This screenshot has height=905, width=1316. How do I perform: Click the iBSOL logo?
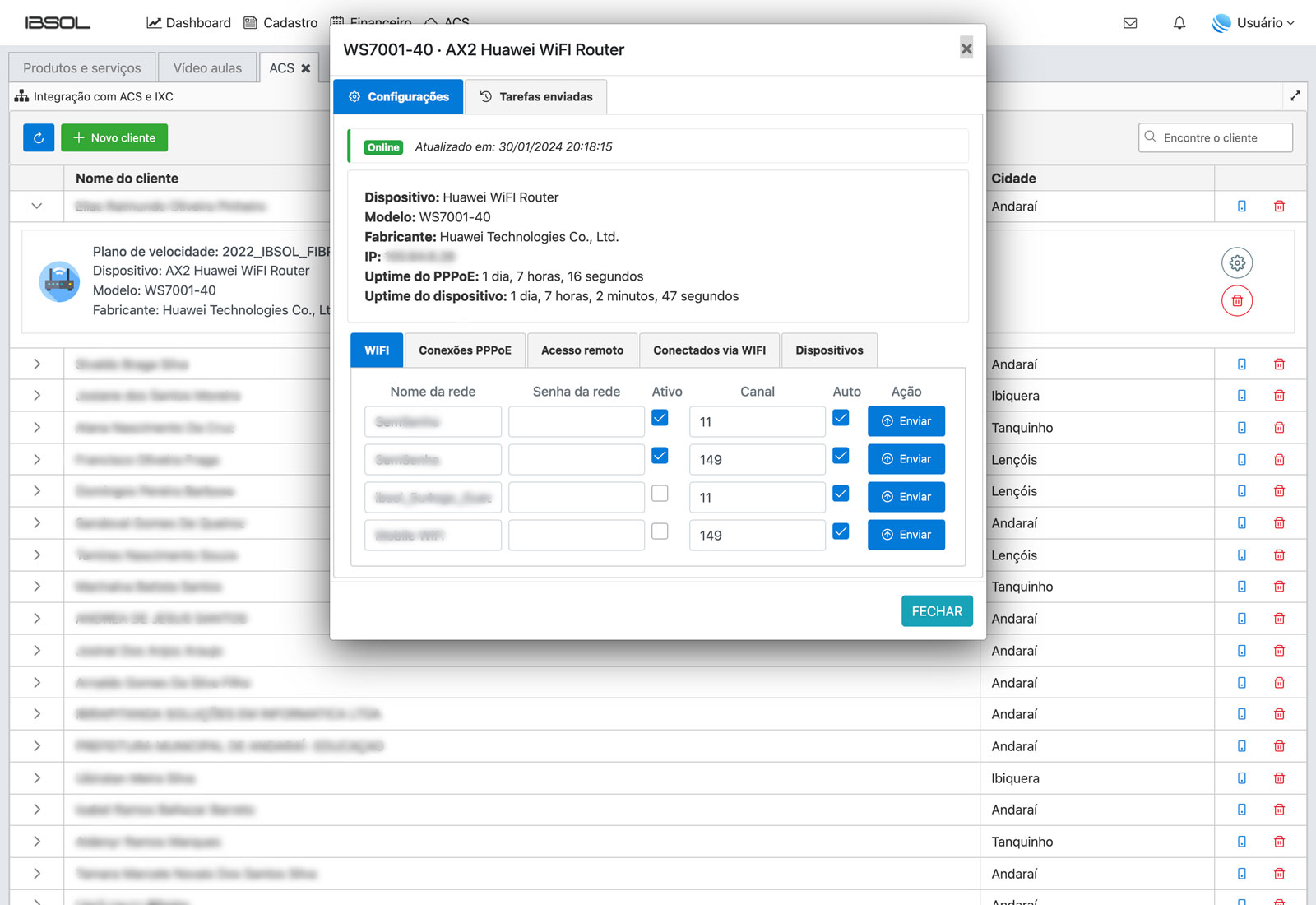[58, 23]
